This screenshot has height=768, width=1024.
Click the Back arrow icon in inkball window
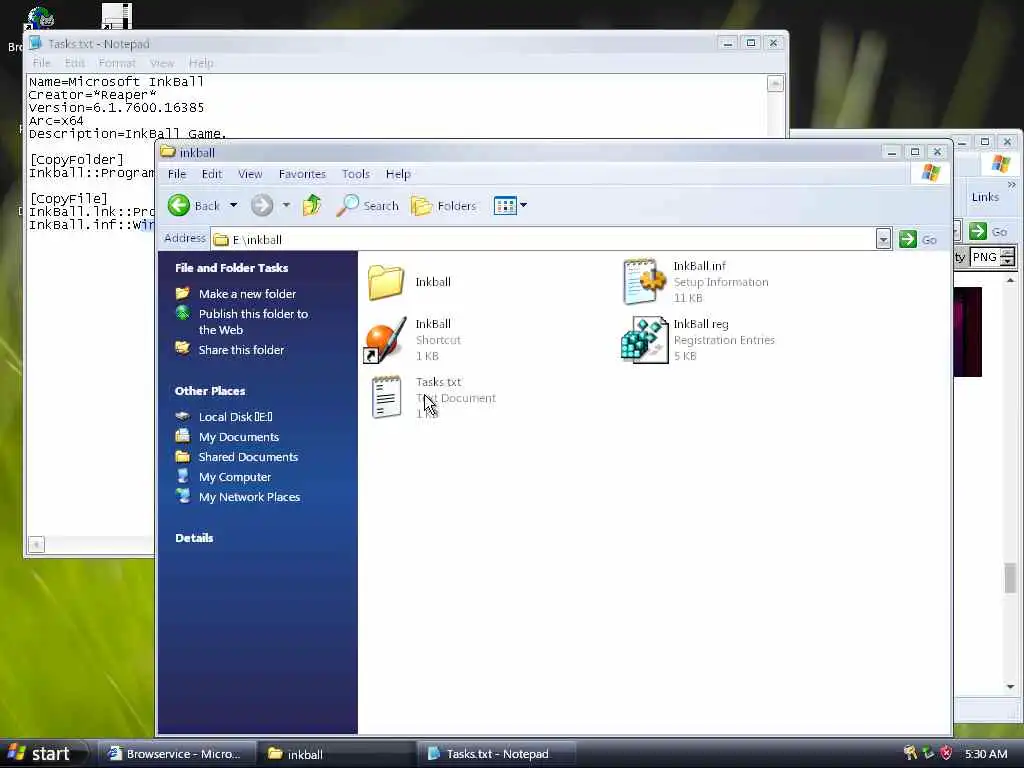(179, 206)
